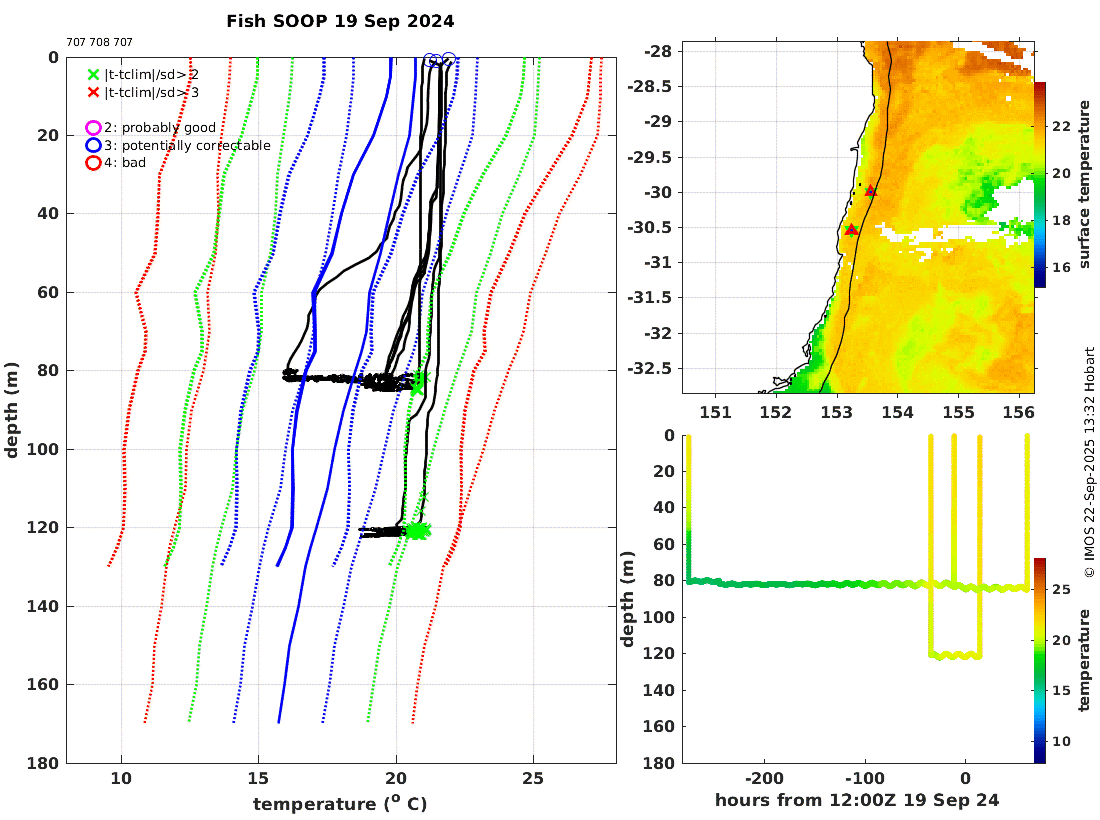Click the 'depth (m)' label of the profile plot

pyautogui.click(x=11, y=410)
